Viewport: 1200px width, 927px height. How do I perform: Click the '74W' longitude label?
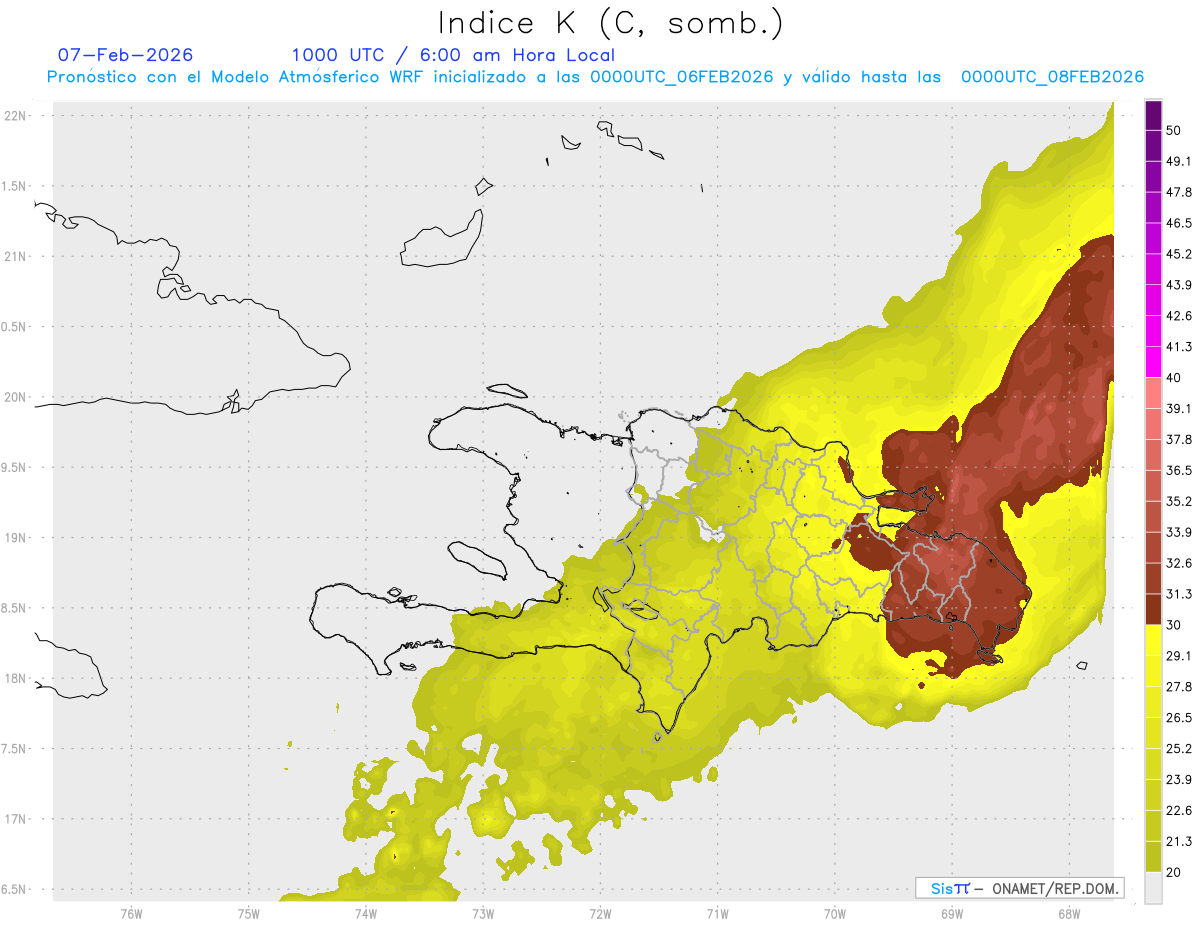click(365, 914)
